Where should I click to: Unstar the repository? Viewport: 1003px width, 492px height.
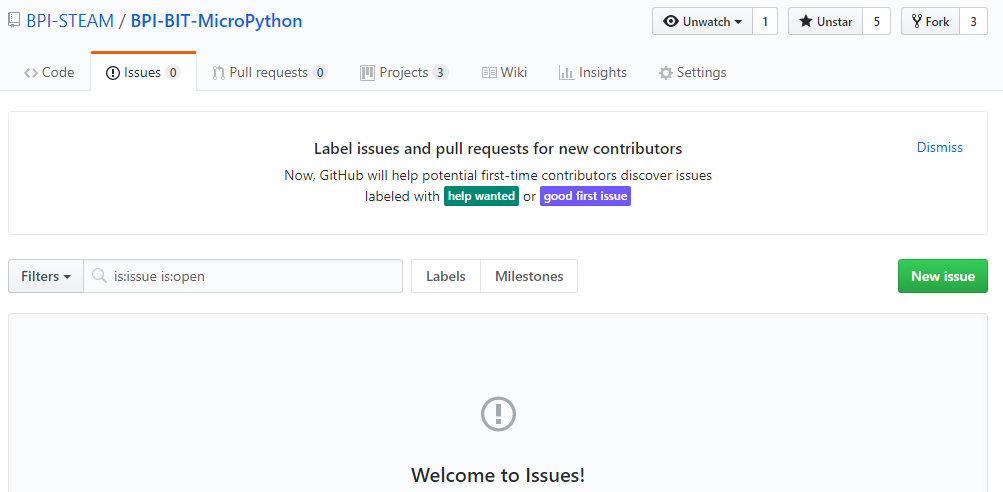pos(825,21)
